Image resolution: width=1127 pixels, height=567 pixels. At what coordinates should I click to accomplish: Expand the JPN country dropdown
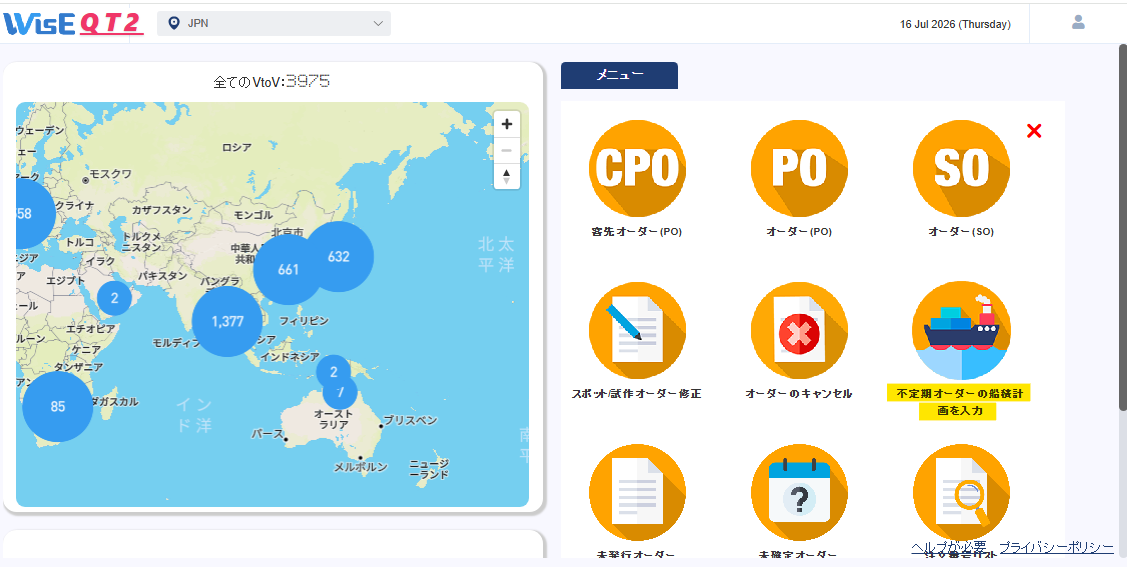274,24
